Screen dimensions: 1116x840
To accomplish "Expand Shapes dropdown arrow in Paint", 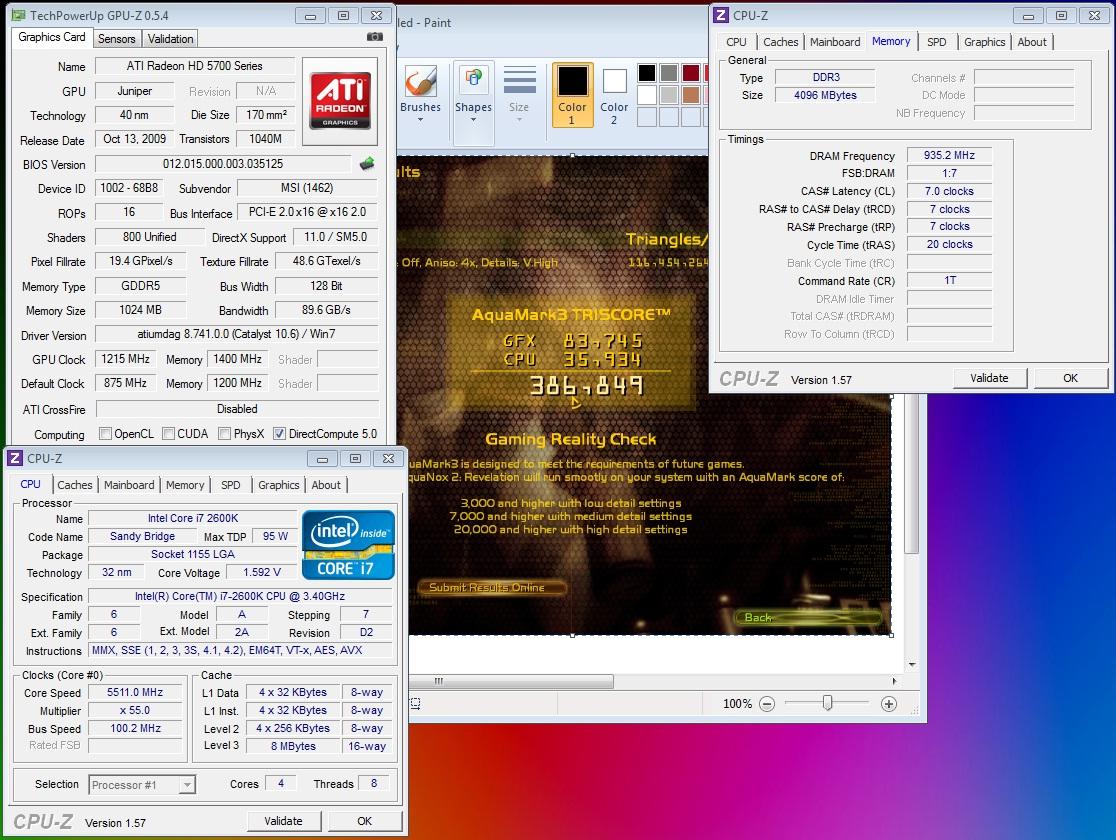I will point(473,120).
